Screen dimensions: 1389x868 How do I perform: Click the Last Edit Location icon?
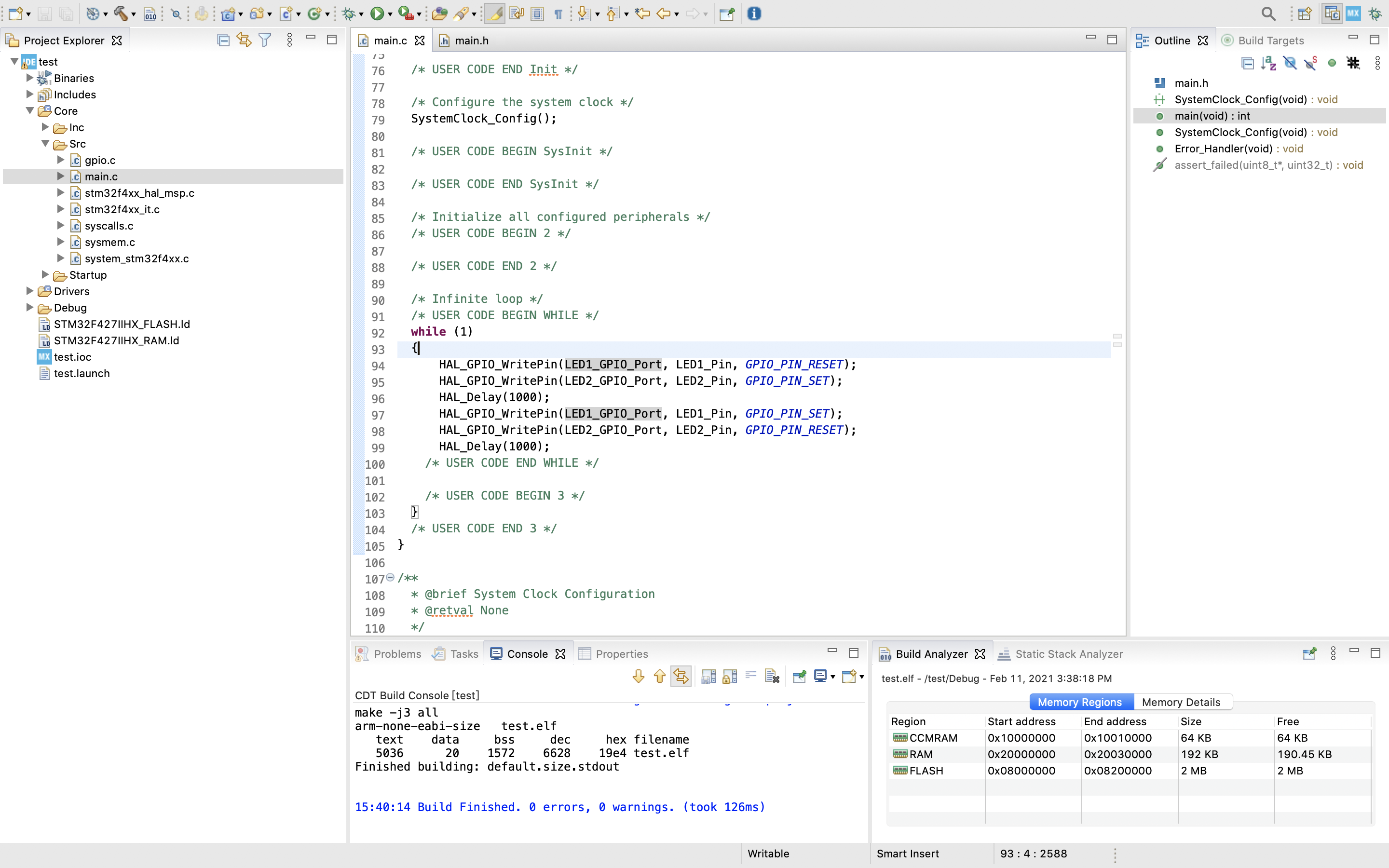pos(642,13)
